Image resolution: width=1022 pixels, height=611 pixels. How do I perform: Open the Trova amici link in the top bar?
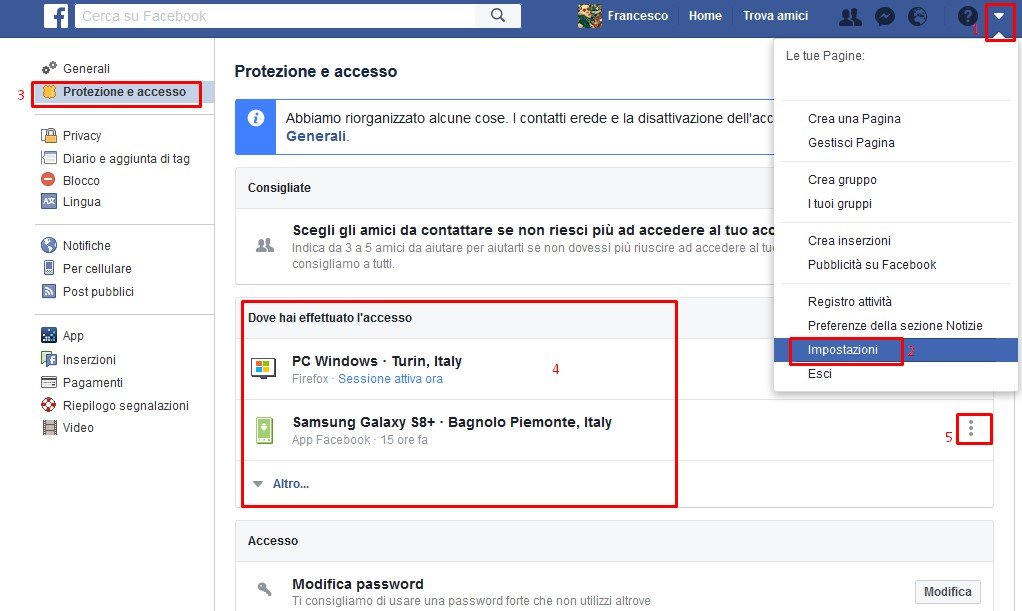pos(775,16)
